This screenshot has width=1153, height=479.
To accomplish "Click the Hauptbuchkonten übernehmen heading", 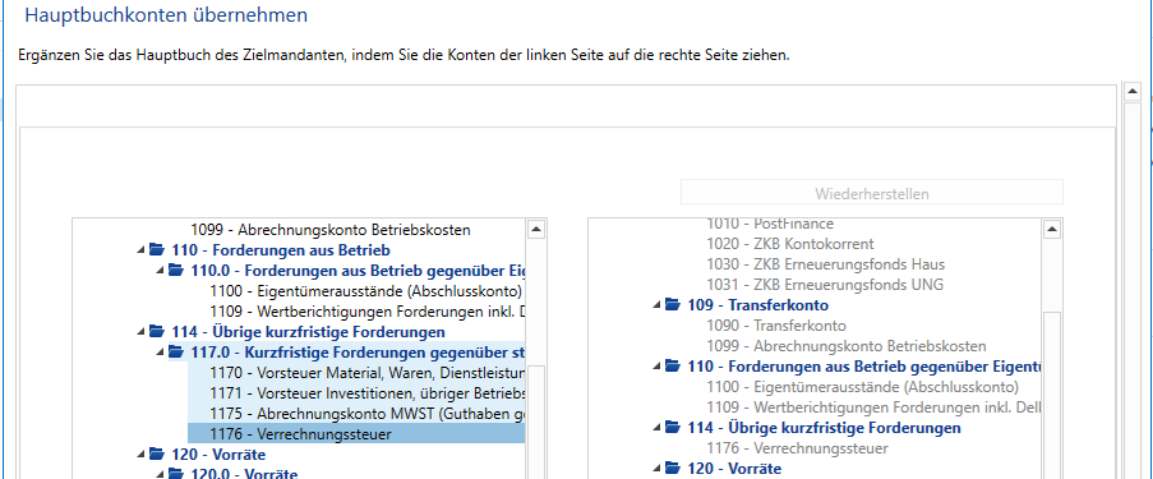I will [x=166, y=15].
